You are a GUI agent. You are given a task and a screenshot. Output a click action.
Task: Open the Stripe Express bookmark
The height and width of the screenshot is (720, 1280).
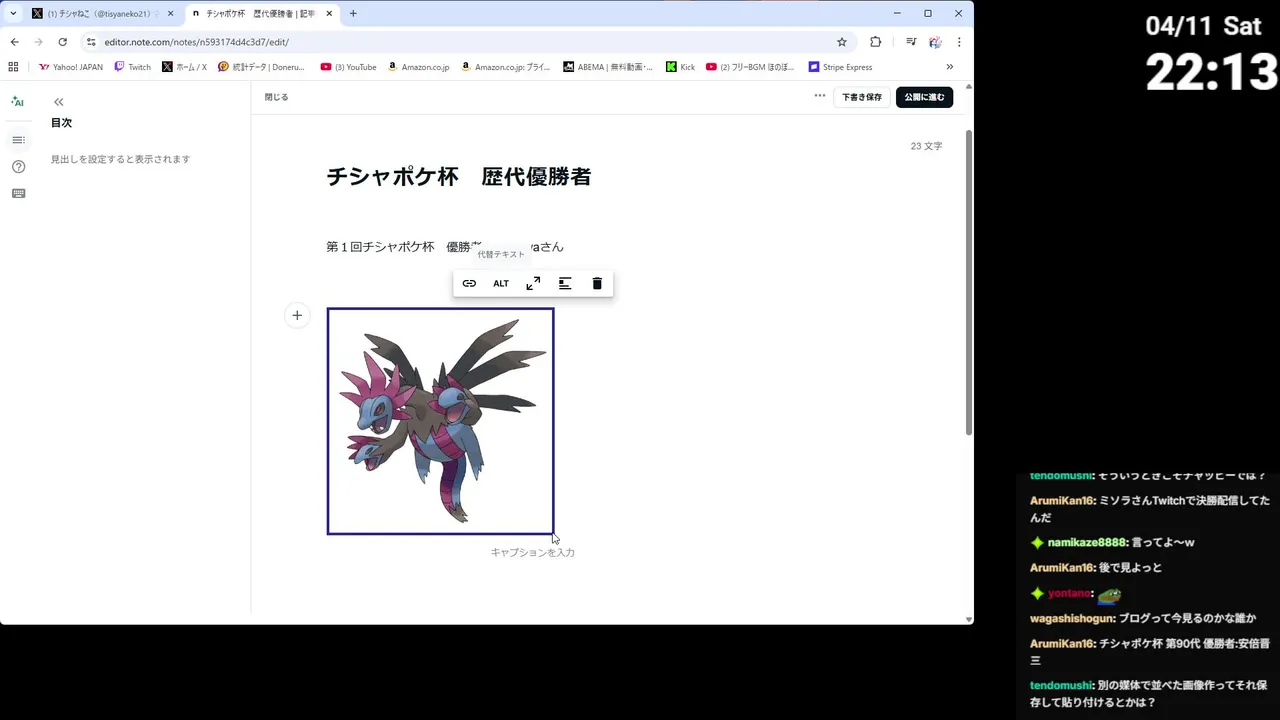840,67
